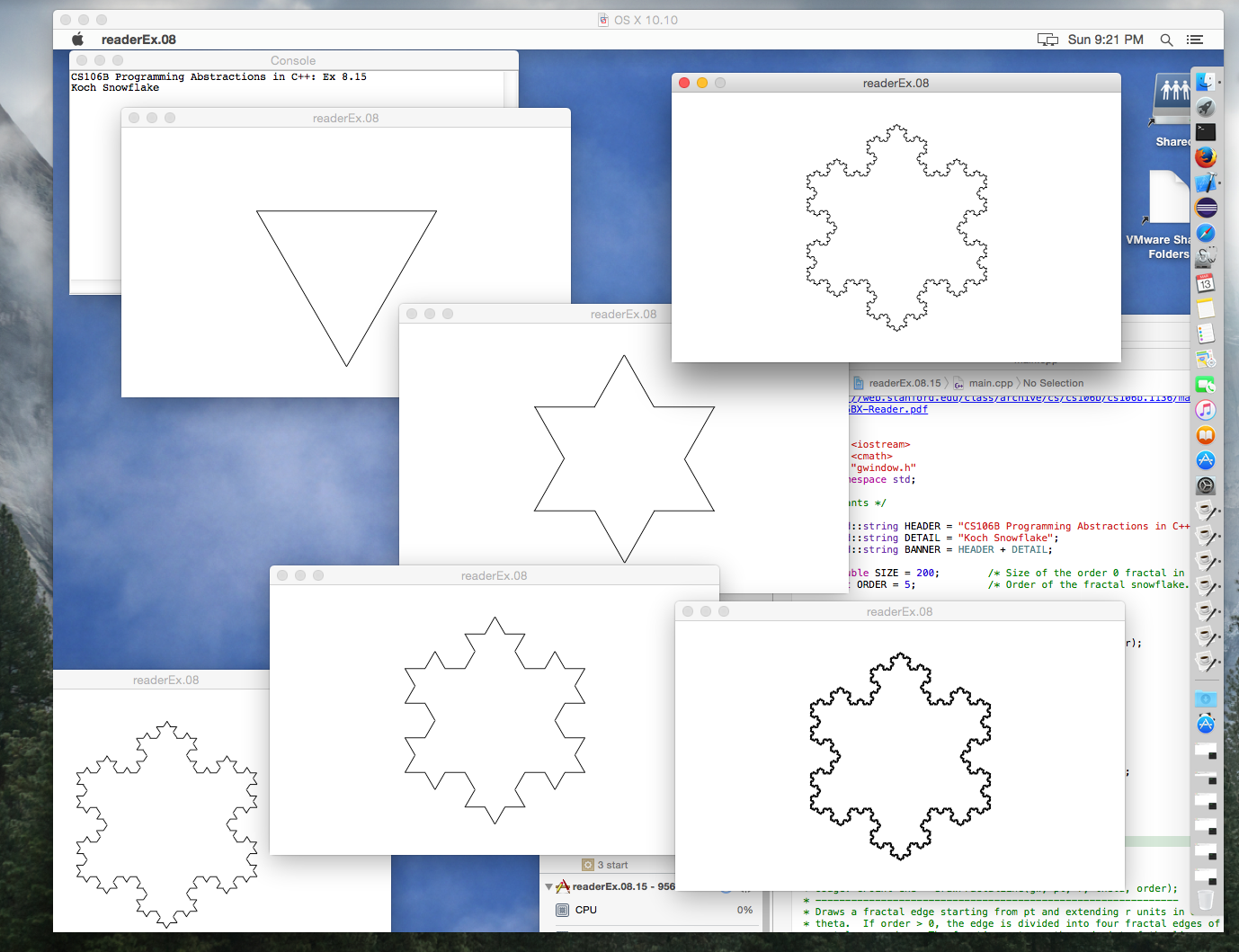The height and width of the screenshot is (952, 1239).
Task: Open the BX-Reader.pdf link in code
Action: [x=888, y=410]
